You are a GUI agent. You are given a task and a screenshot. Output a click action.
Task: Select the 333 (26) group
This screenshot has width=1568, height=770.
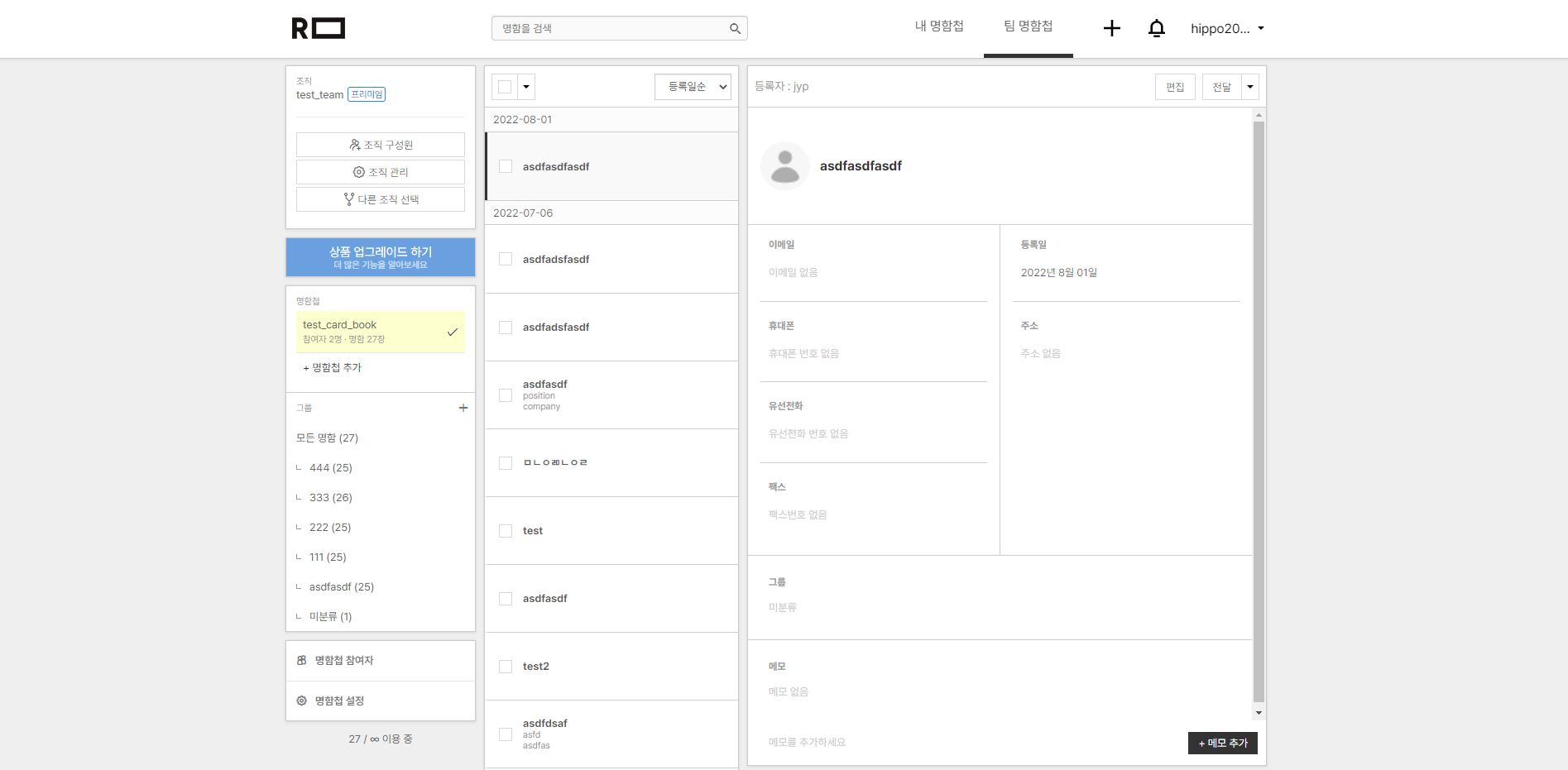click(x=331, y=498)
